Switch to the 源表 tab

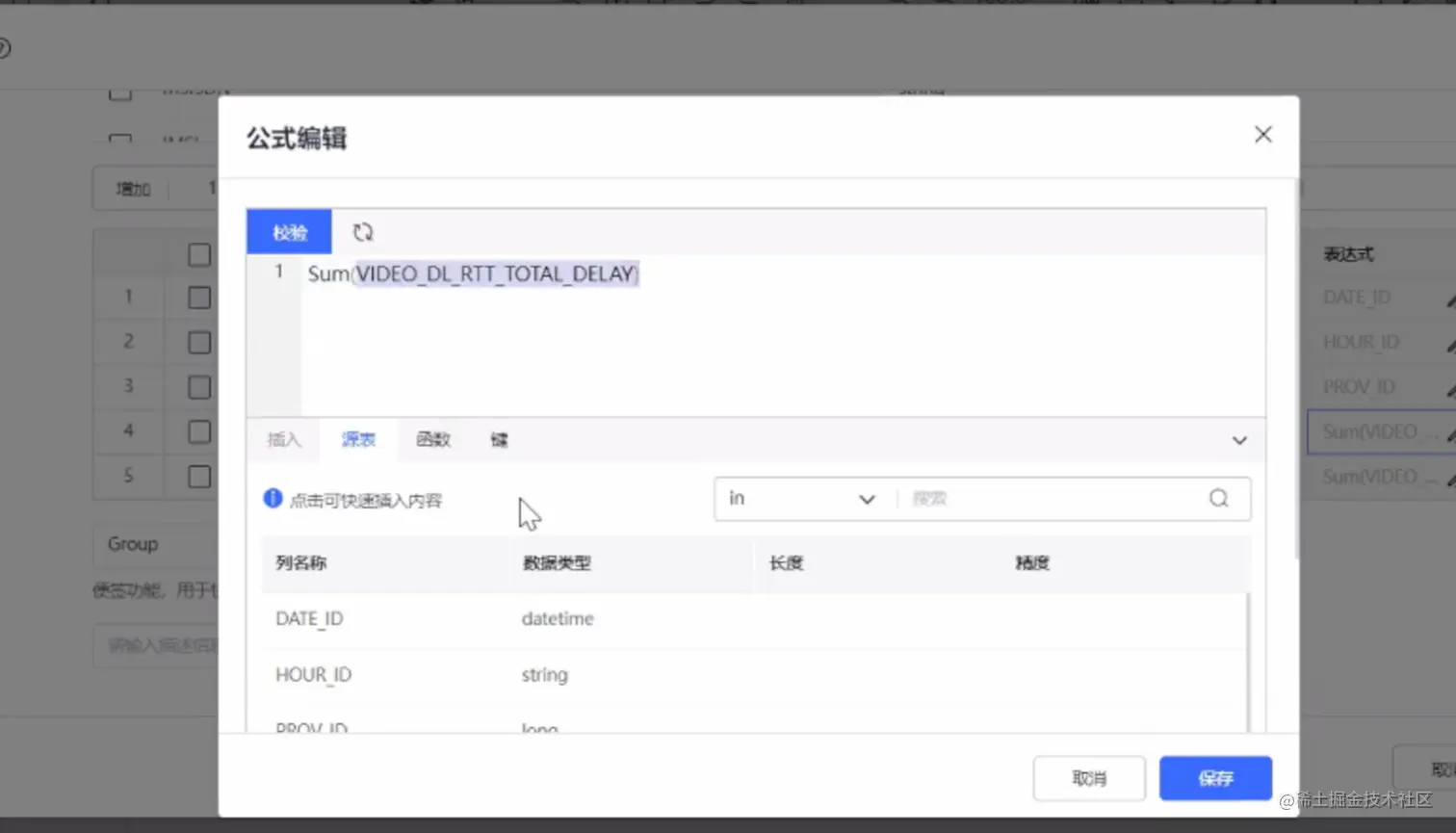[x=358, y=440]
